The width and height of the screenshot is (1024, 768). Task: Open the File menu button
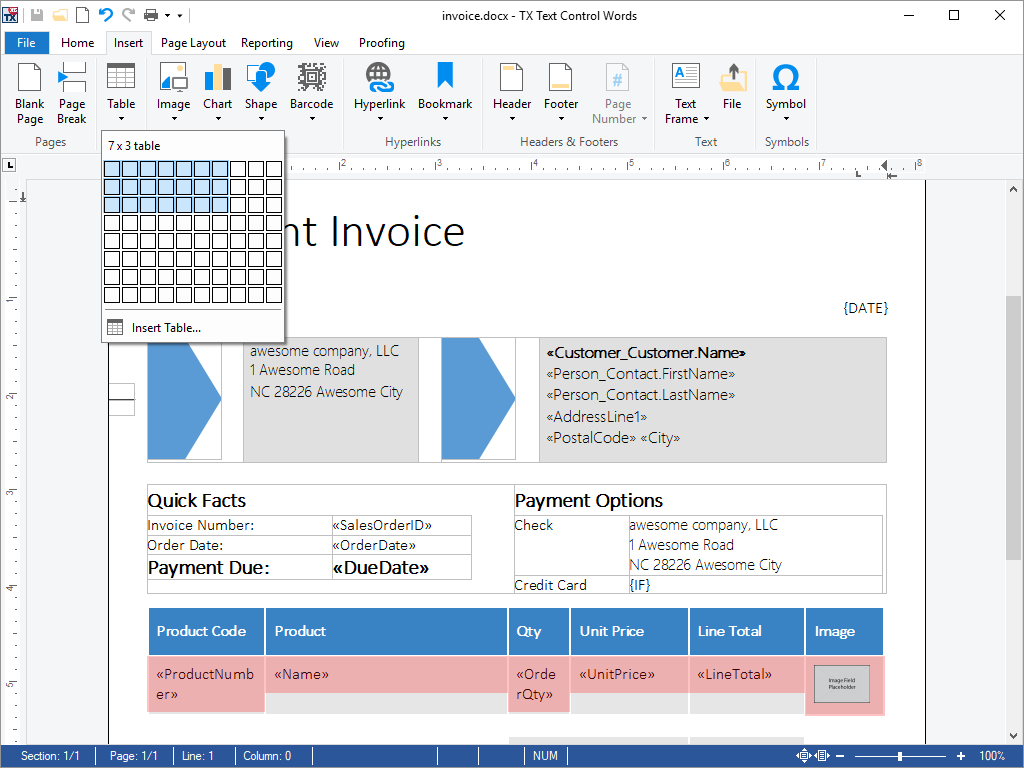pos(26,43)
